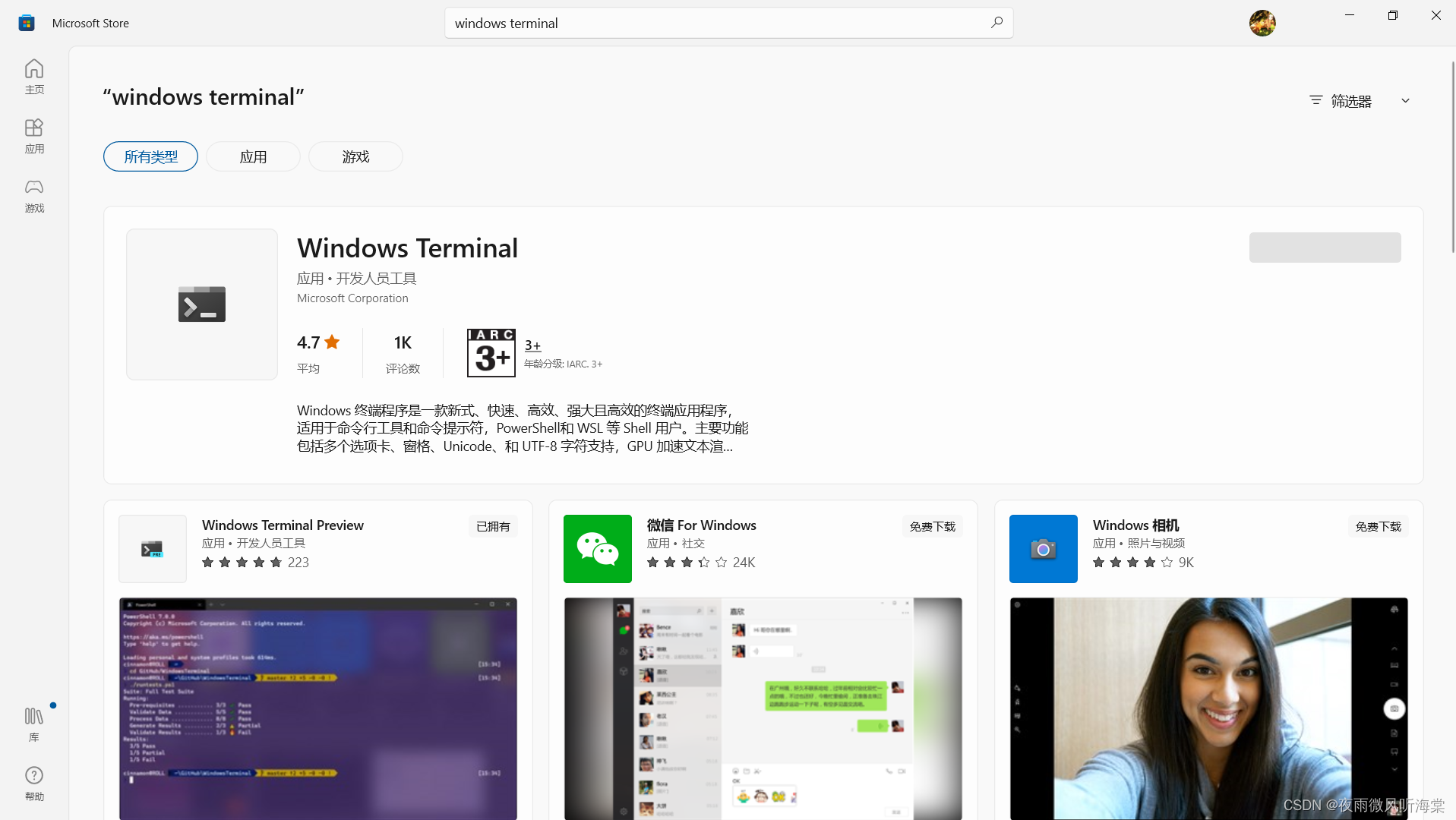Click the 223 rating count text
1456x820 pixels.
pyautogui.click(x=298, y=563)
